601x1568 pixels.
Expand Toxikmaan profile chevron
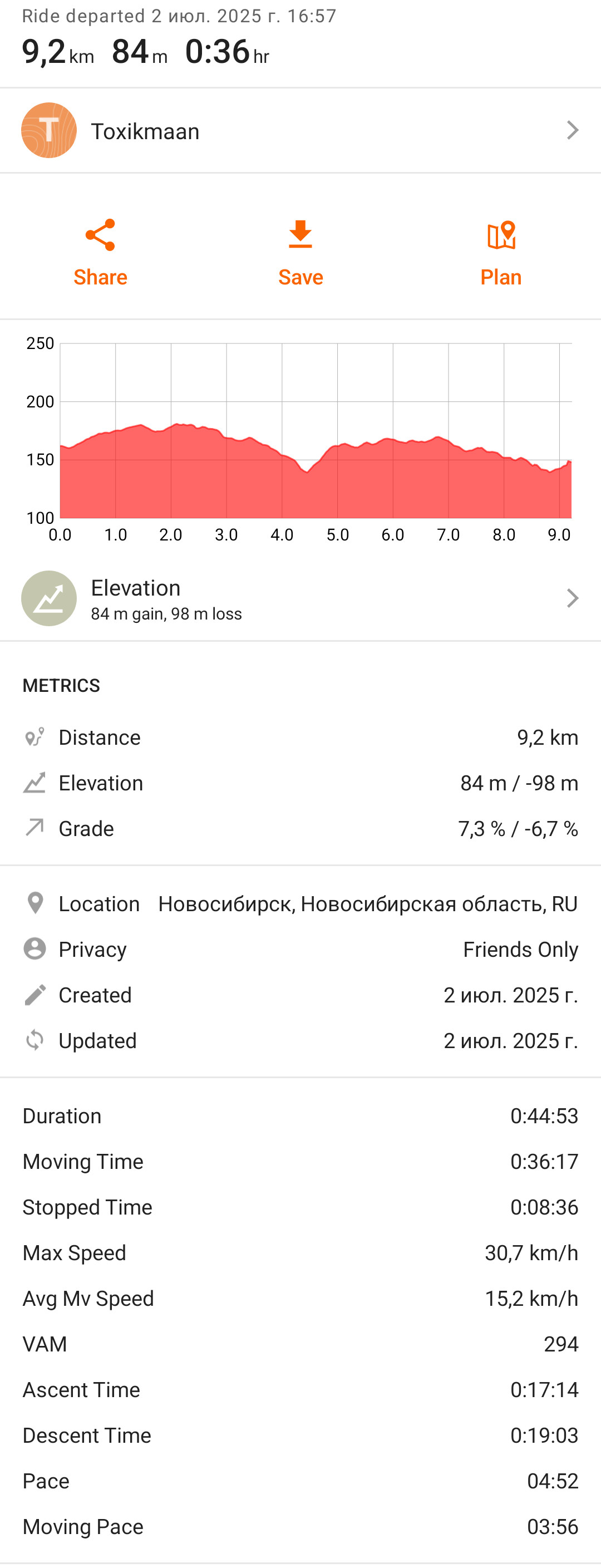[x=572, y=130]
